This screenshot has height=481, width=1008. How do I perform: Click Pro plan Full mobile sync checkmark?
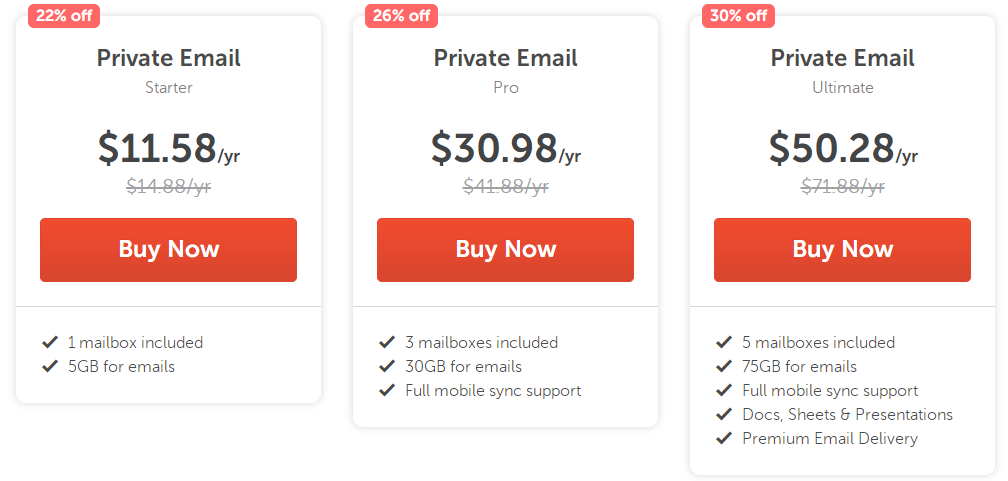point(387,390)
